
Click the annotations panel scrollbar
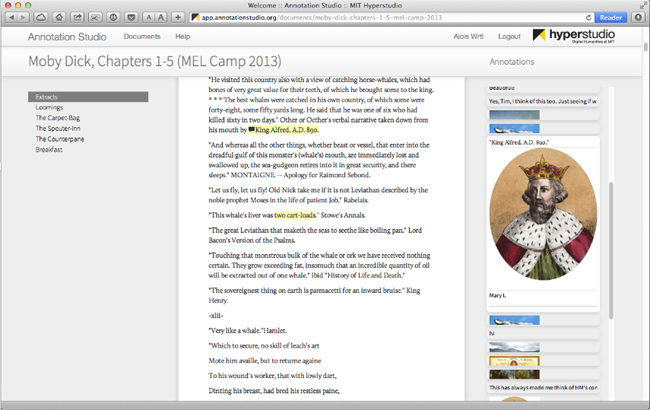pos(611,250)
